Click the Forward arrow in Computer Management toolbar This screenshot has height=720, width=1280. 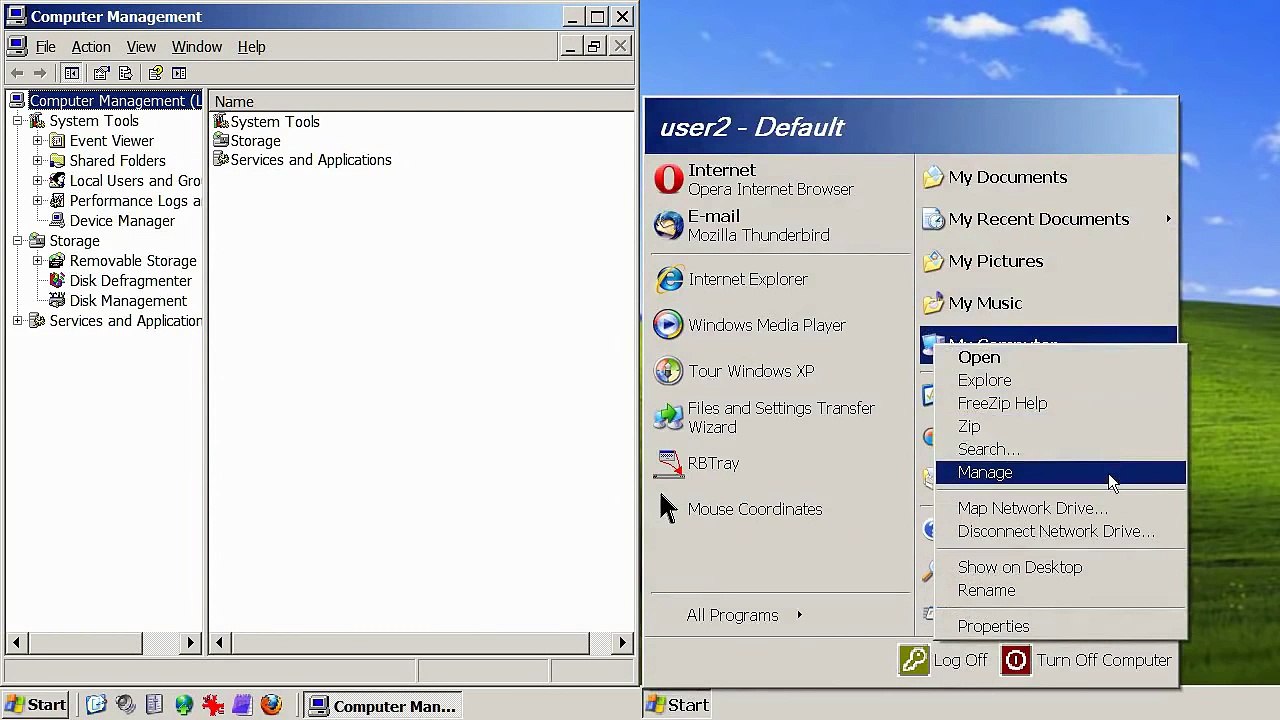(40, 73)
